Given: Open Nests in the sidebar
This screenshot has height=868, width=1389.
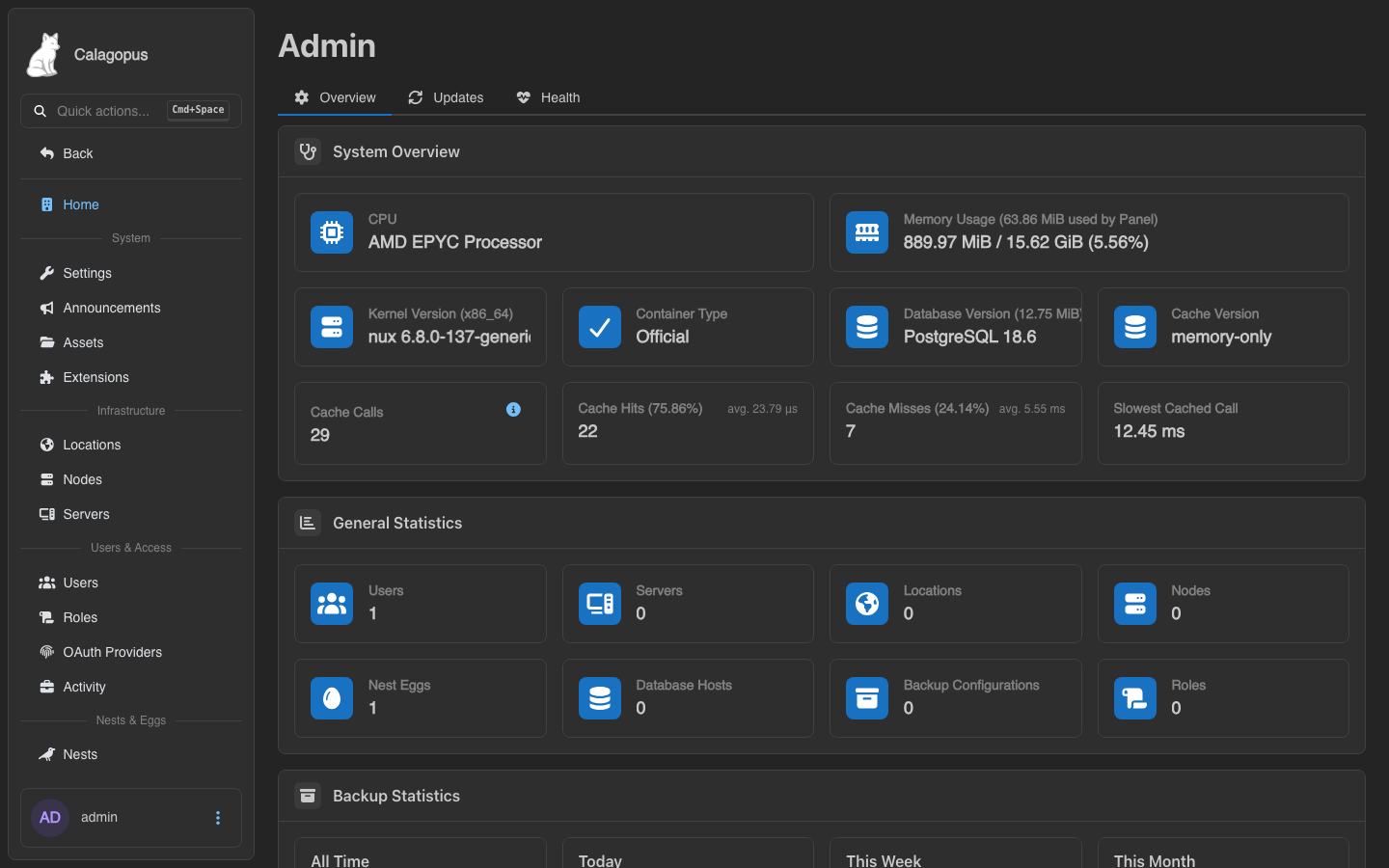Looking at the screenshot, I should (x=131, y=754).
